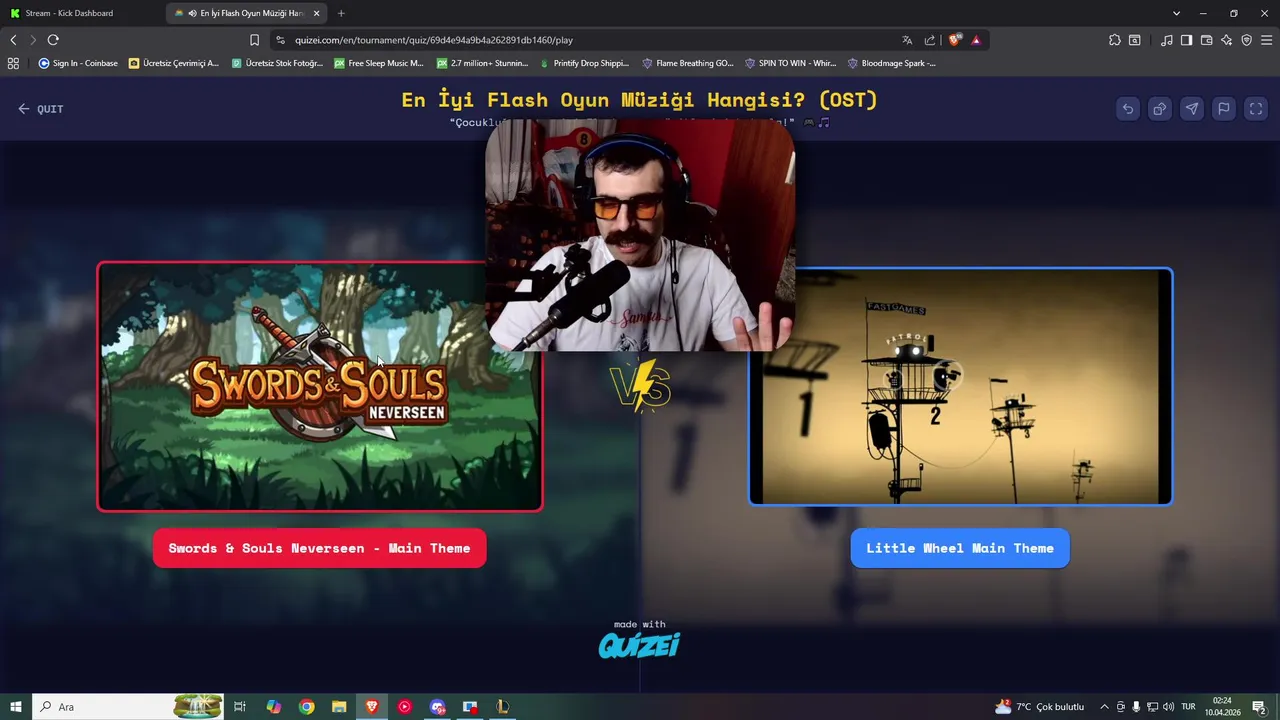Open Ücretsiz Stok Fotoğr... bookmark

(x=277, y=63)
